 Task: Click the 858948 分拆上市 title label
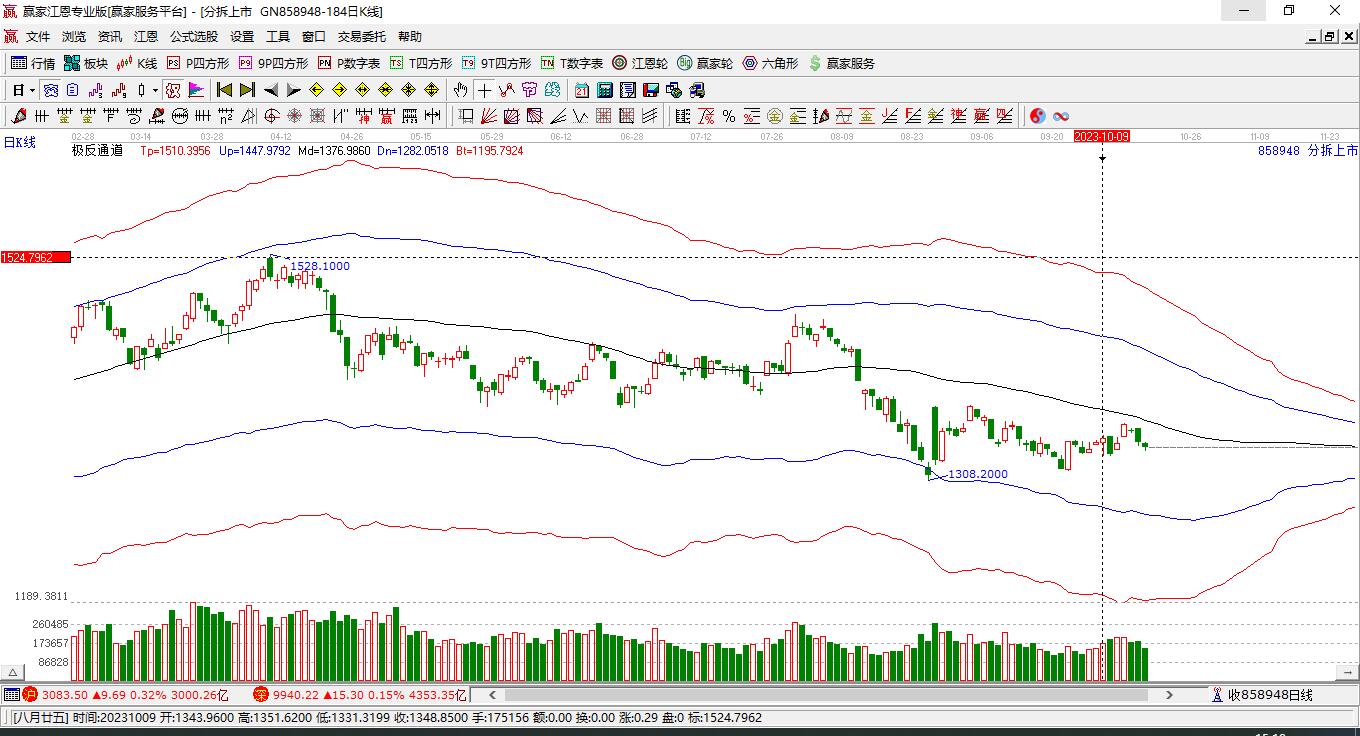click(1308, 151)
